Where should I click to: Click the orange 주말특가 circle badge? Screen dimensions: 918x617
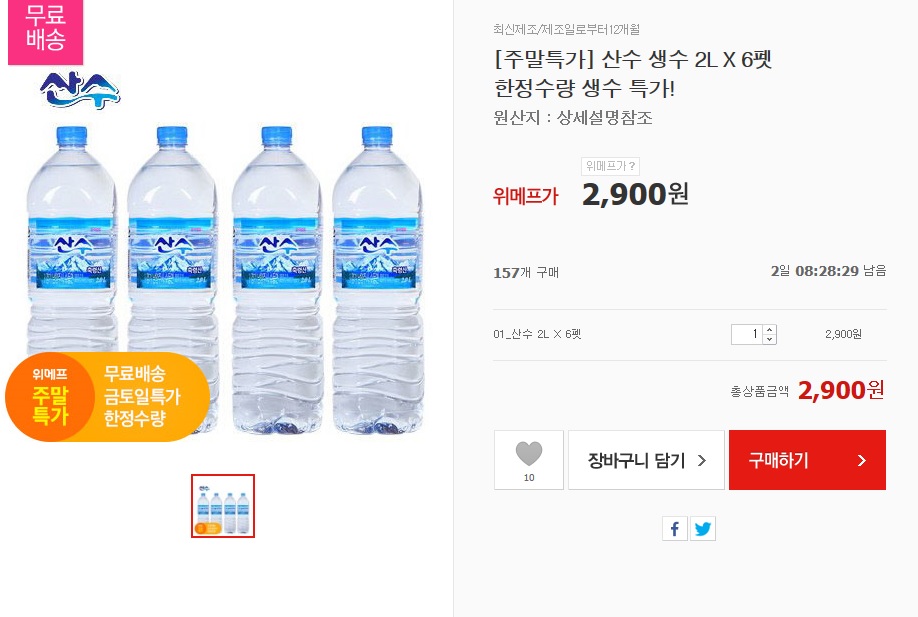pyautogui.click(x=50, y=397)
